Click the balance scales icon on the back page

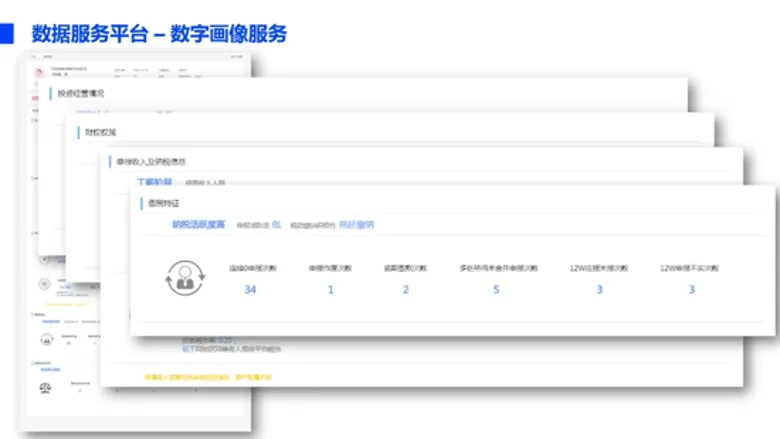pos(45,387)
